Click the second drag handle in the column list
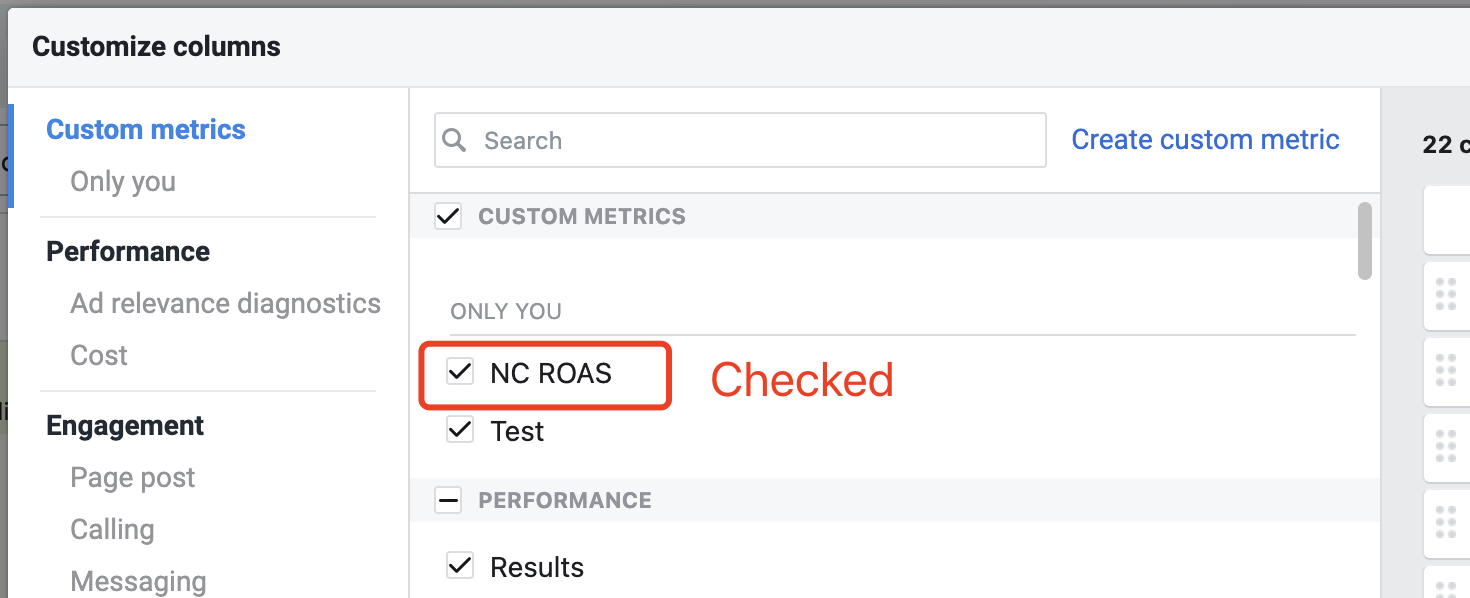This screenshot has width=1470, height=598. point(1446,370)
